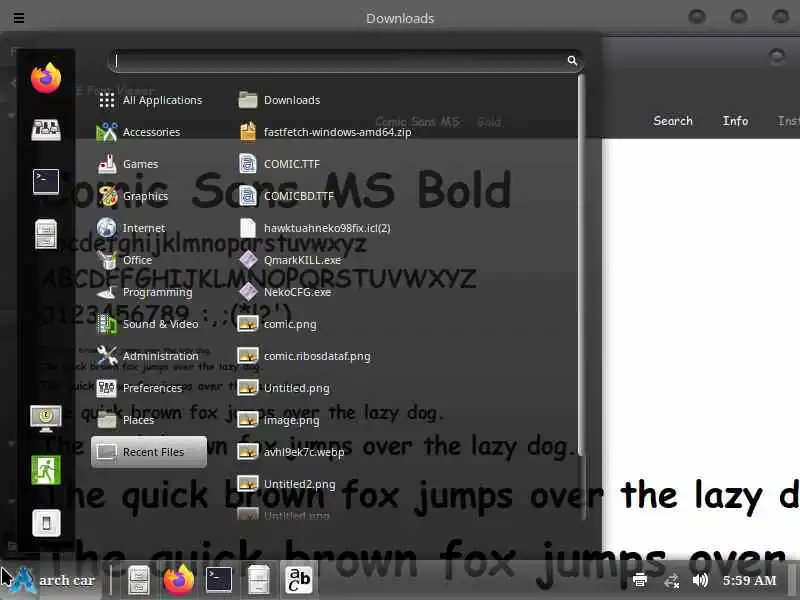The width and height of the screenshot is (800, 600).
Task: Click the green Log Out icon
Action: click(x=46, y=470)
